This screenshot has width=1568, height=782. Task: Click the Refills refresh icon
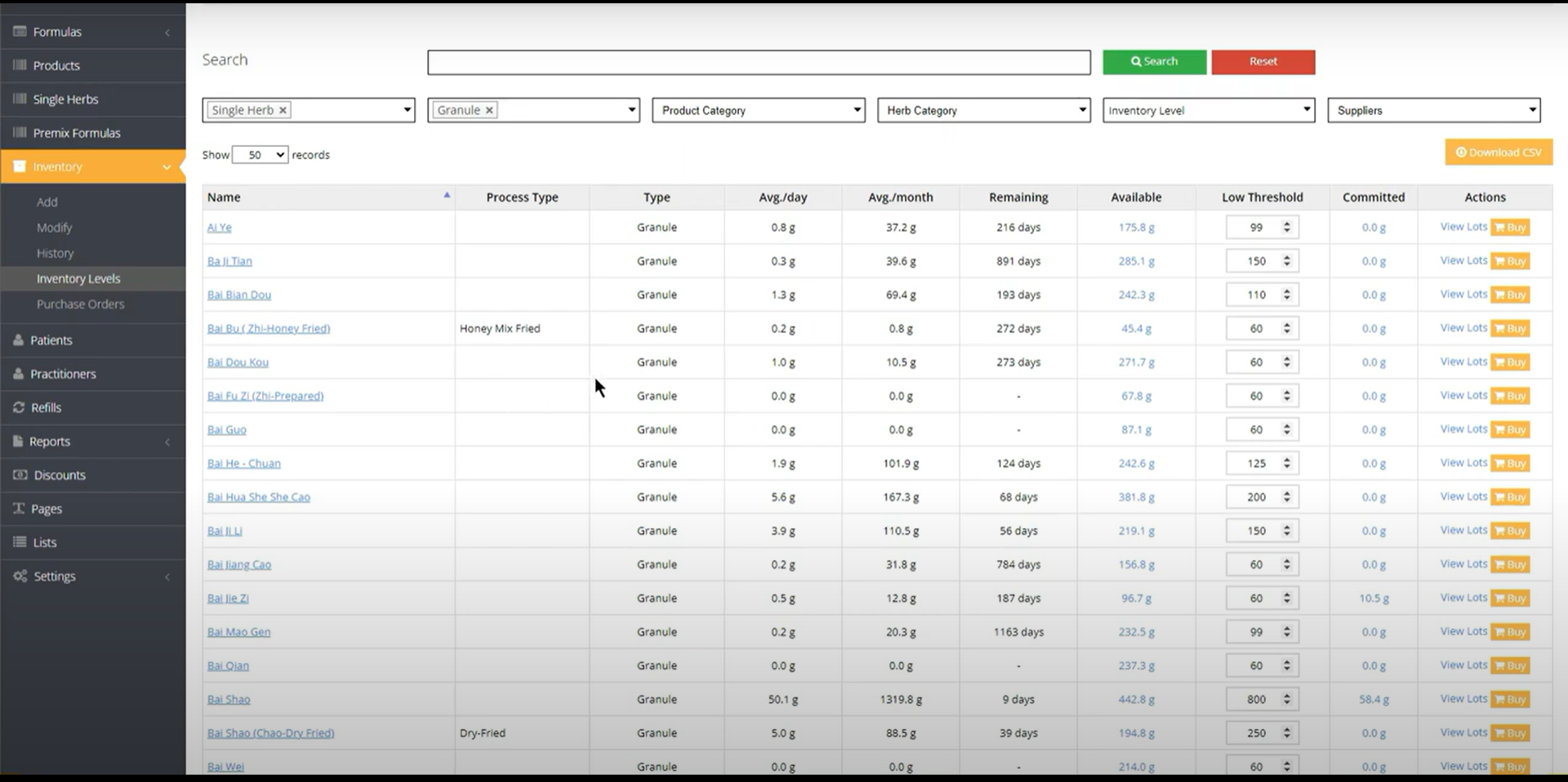point(19,407)
